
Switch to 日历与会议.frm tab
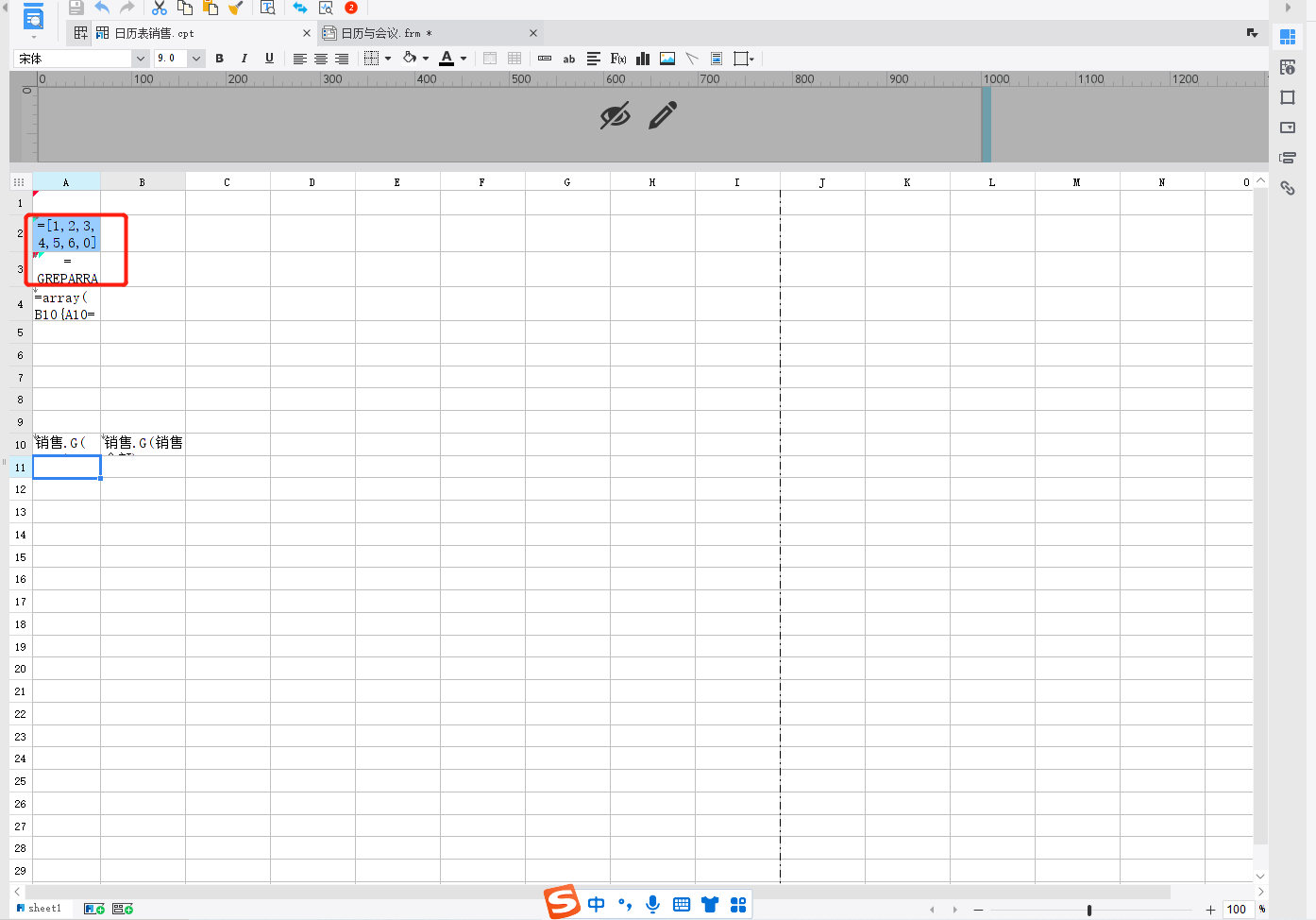click(380, 33)
